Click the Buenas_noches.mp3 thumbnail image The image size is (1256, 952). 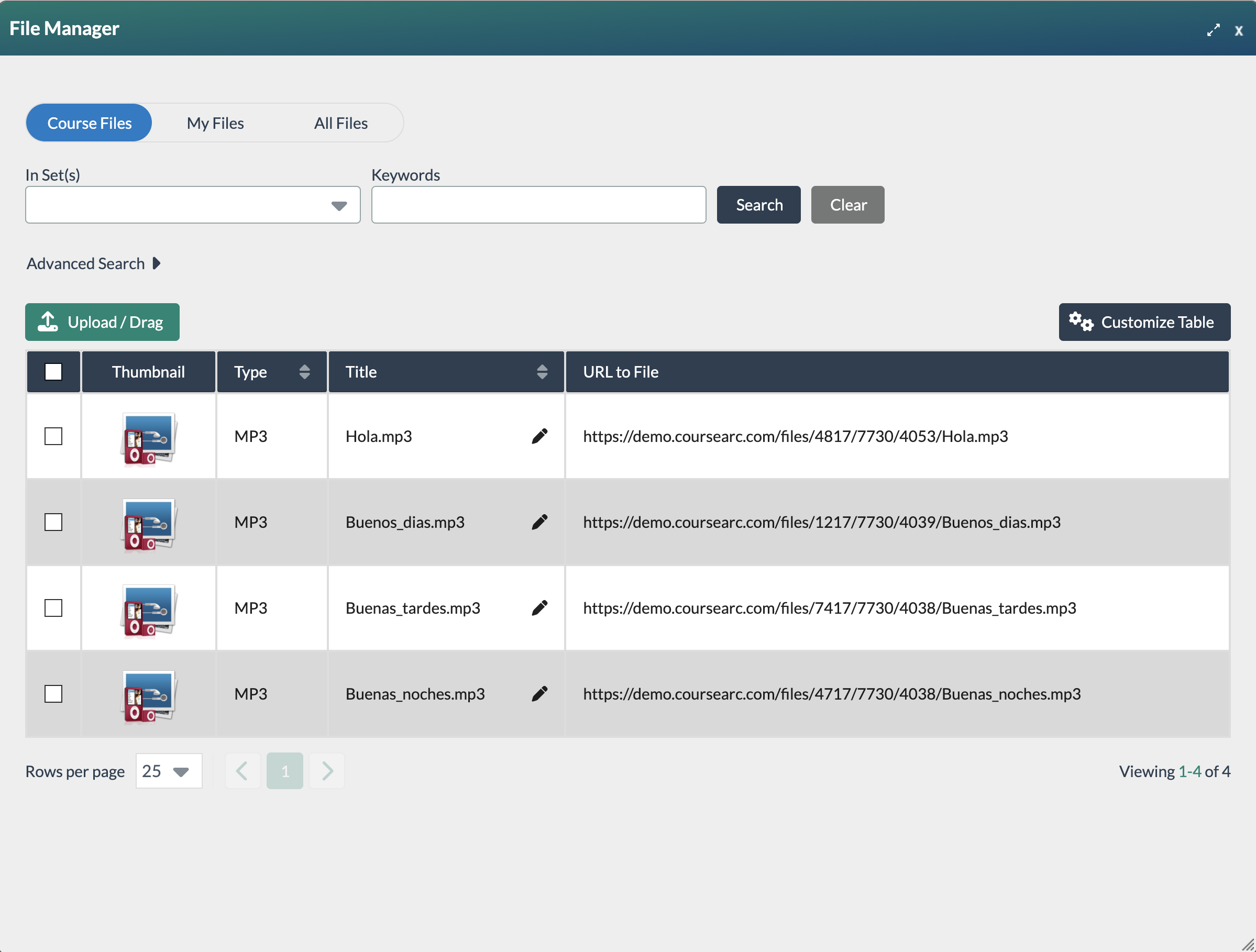[149, 696]
